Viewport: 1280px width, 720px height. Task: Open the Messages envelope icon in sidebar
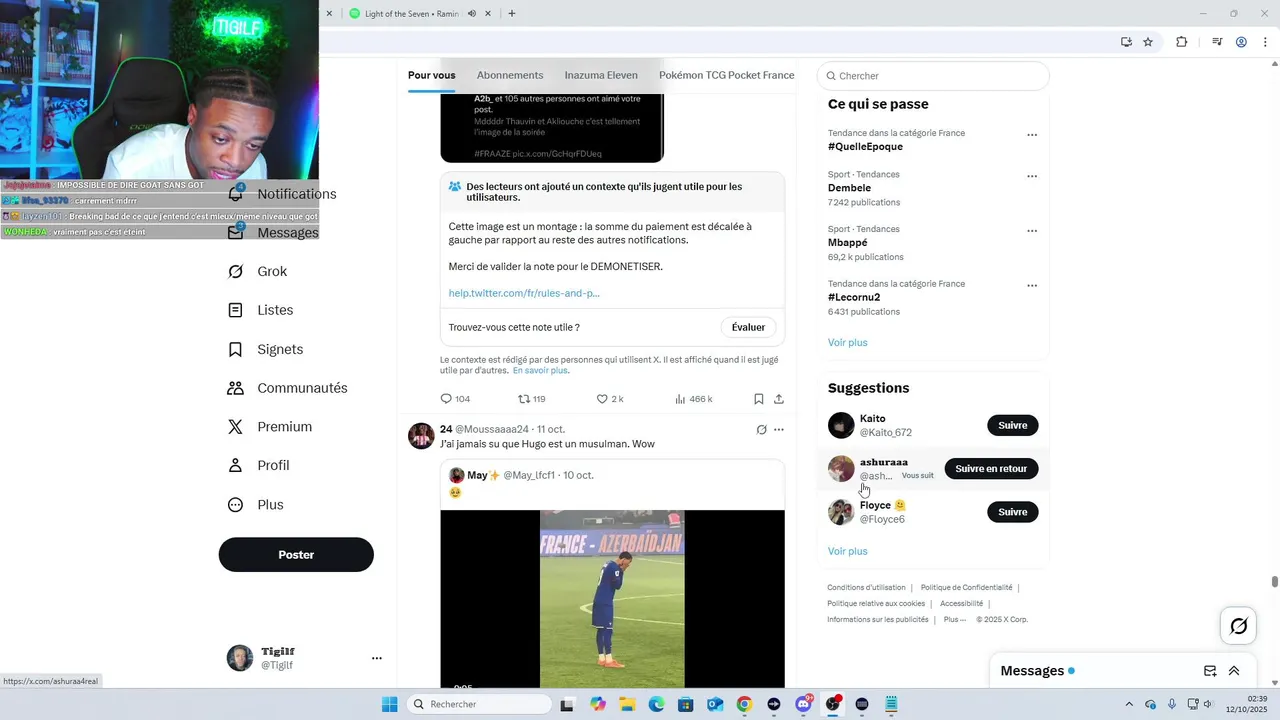(x=236, y=232)
